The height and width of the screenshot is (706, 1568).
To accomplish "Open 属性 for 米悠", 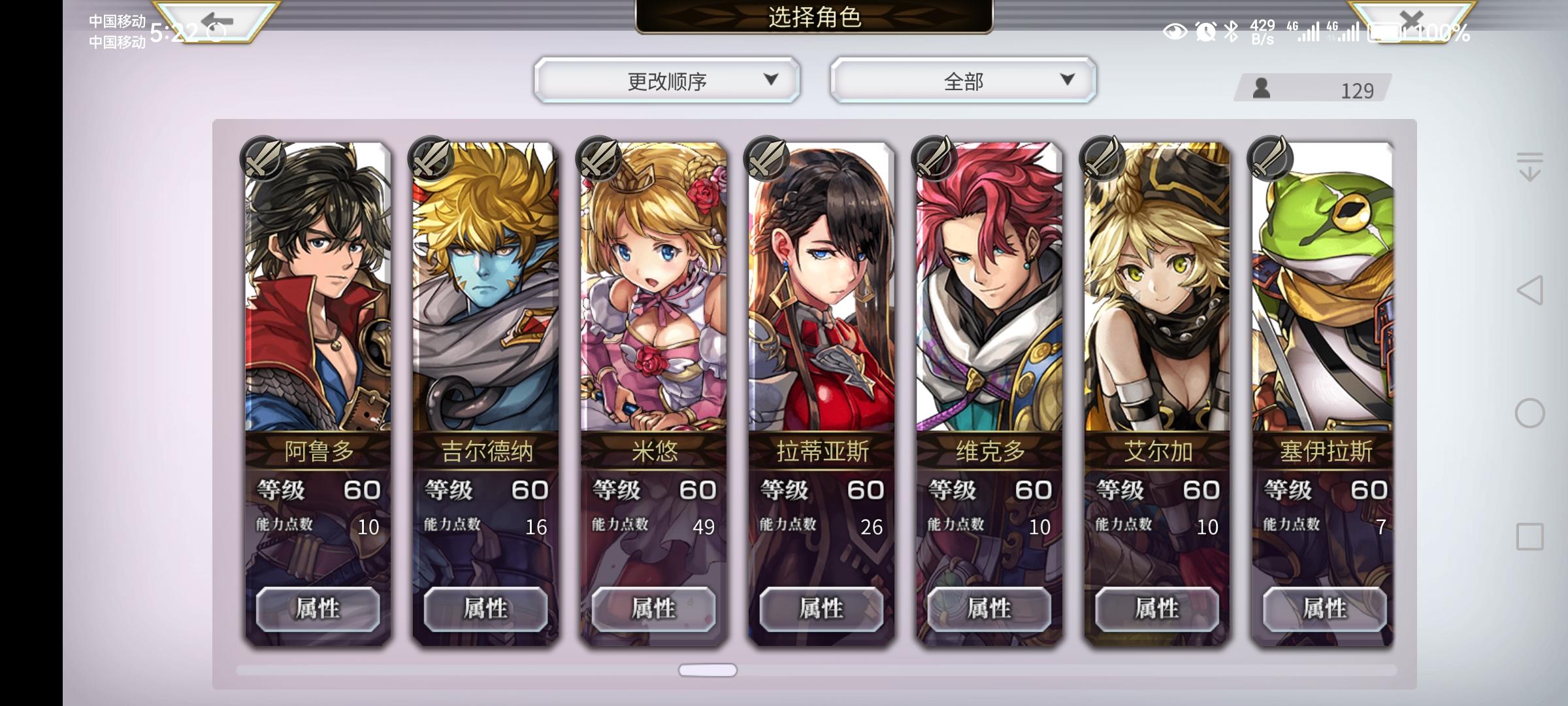I will pos(653,609).
